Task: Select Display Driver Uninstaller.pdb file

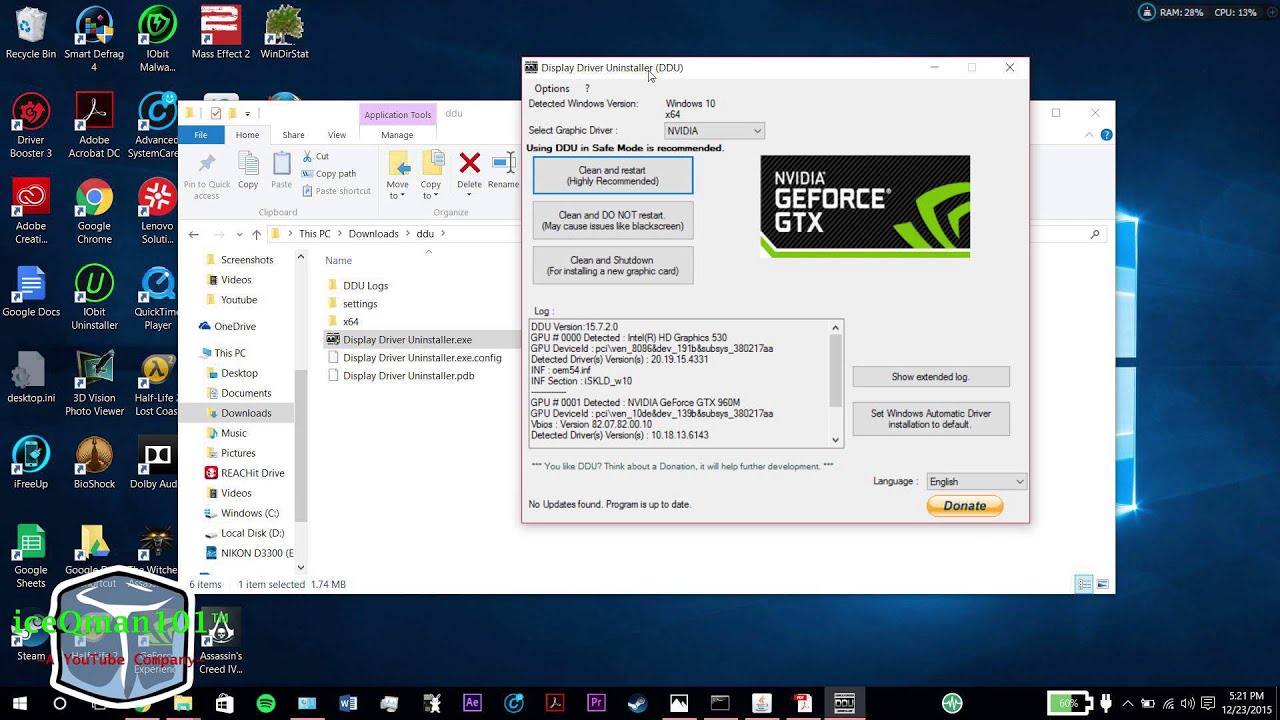Action: (400, 376)
